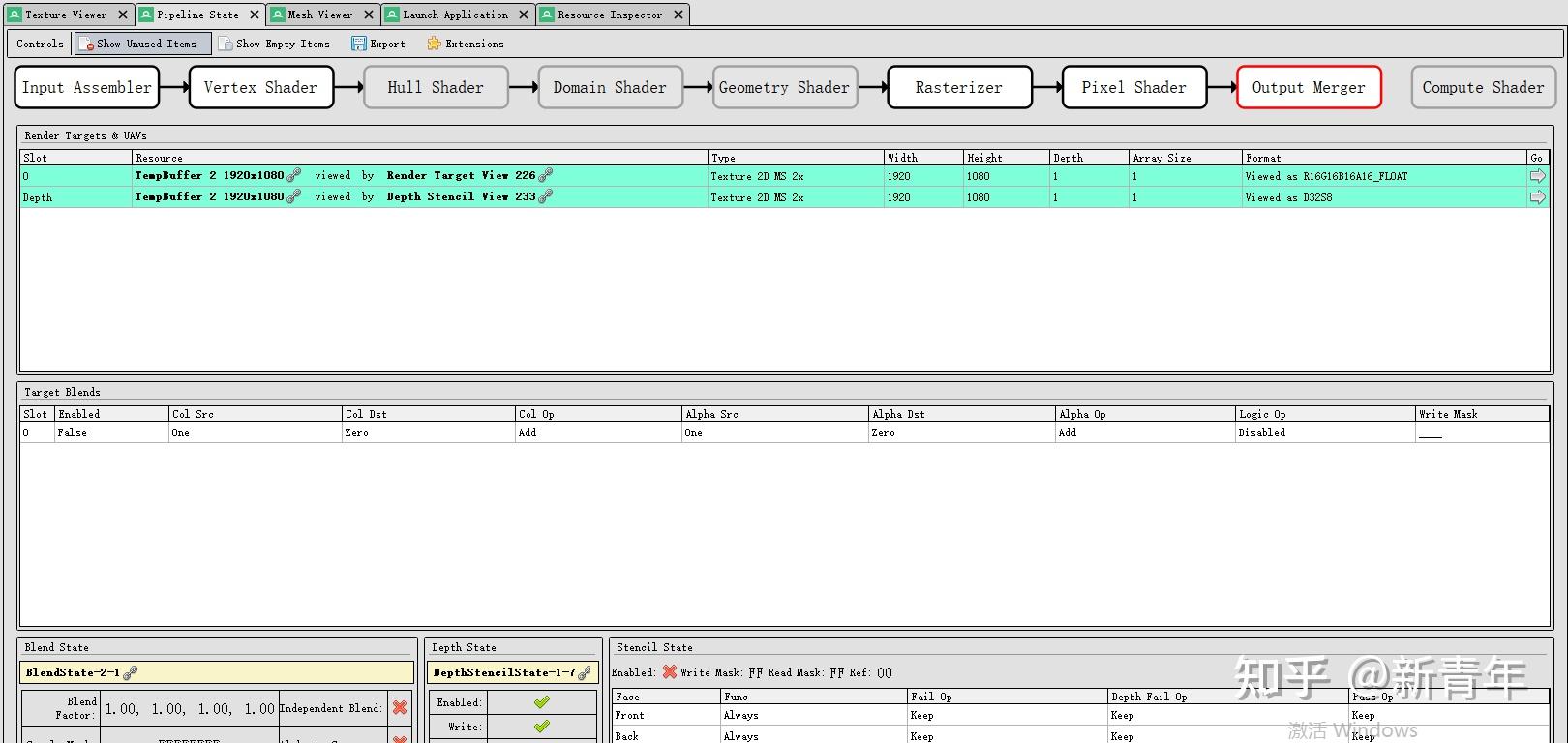This screenshot has height=743, width=1568.
Task: Select the Domain Shader pipeline stage
Action: click(611, 87)
